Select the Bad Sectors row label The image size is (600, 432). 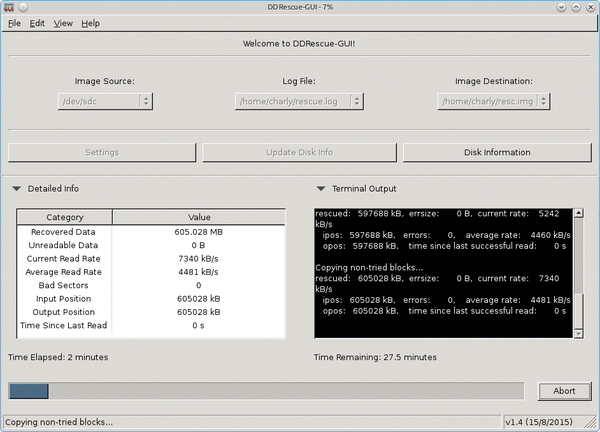pyautogui.click(x=63, y=285)
